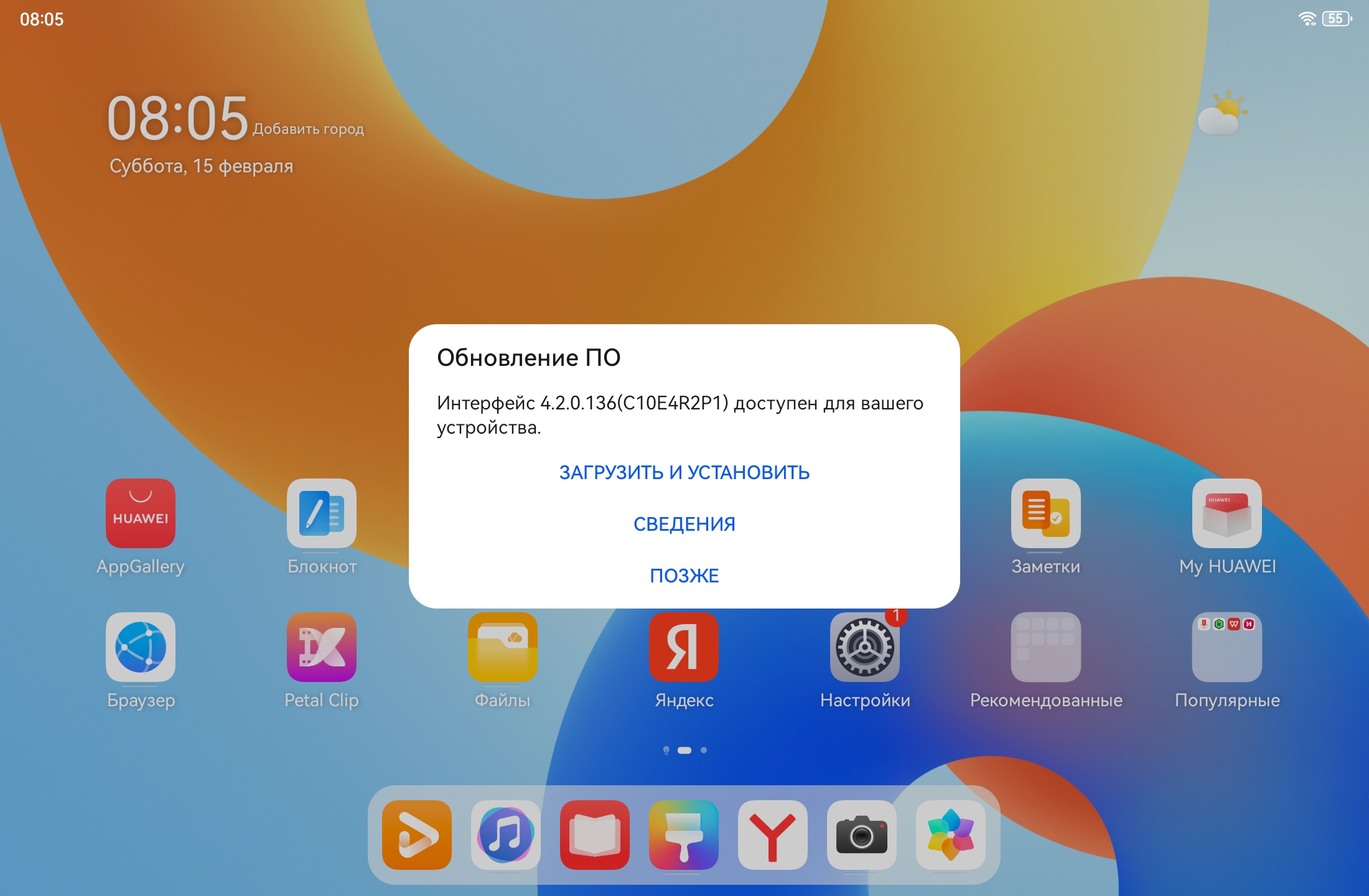
Task: Tap ЗАГРУЗИТЬ И УСТАНОВИТЬ in the update dialog
Action: click(684, 472)
